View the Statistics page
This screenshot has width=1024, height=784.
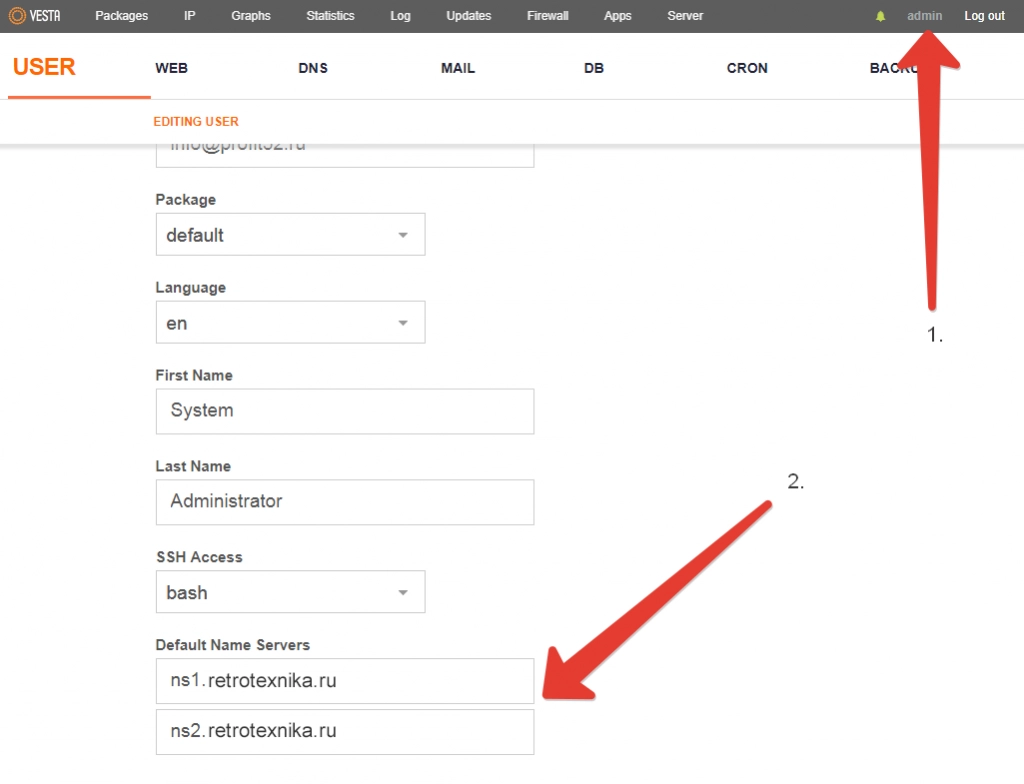(x=330, y=16)
